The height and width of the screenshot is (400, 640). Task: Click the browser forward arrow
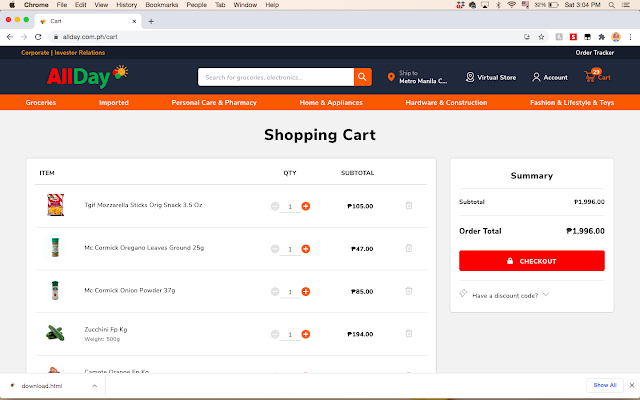[24, 37]
